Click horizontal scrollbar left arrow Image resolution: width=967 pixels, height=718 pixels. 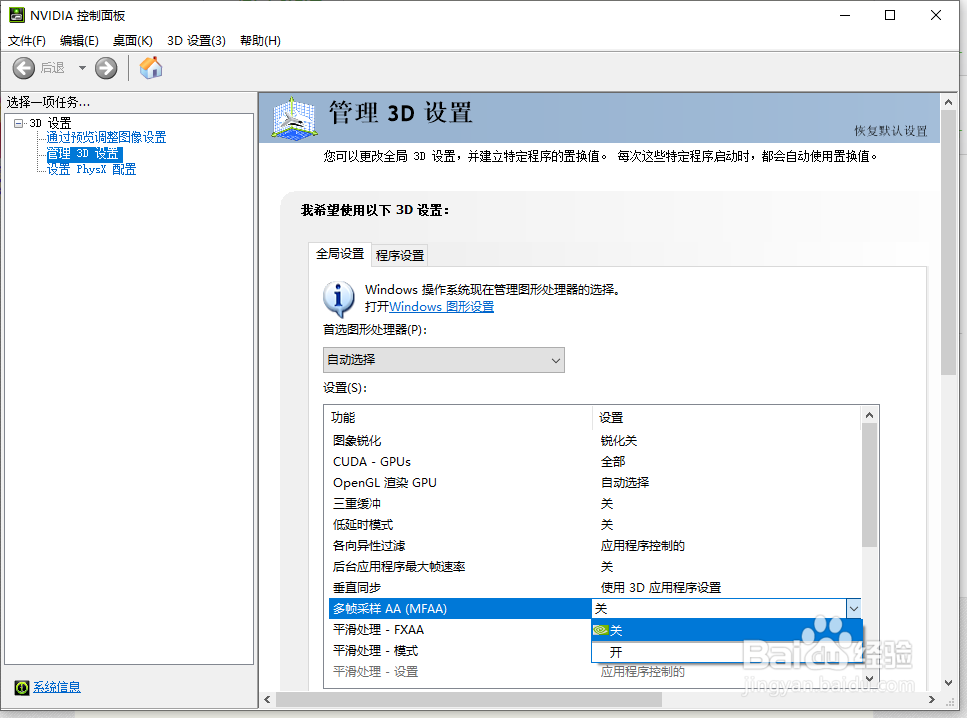pyautogui.click(x=267, y=699)
